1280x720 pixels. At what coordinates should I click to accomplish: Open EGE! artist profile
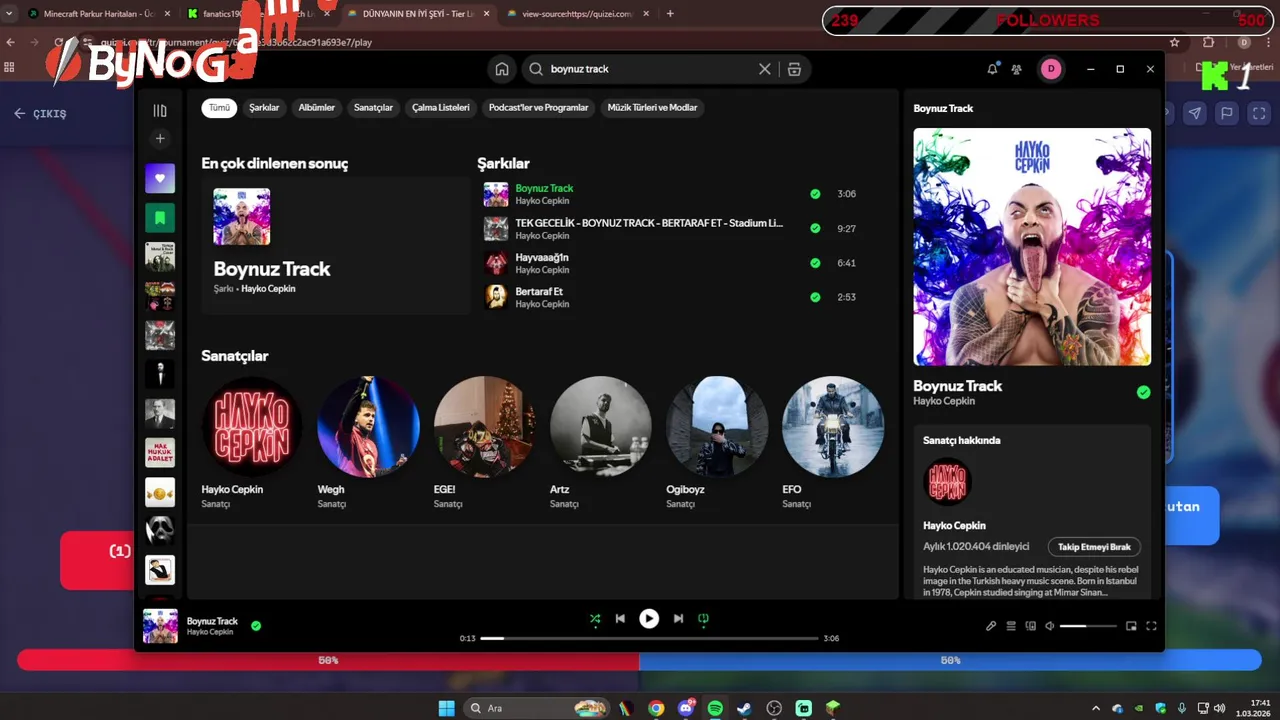point(484,427)
